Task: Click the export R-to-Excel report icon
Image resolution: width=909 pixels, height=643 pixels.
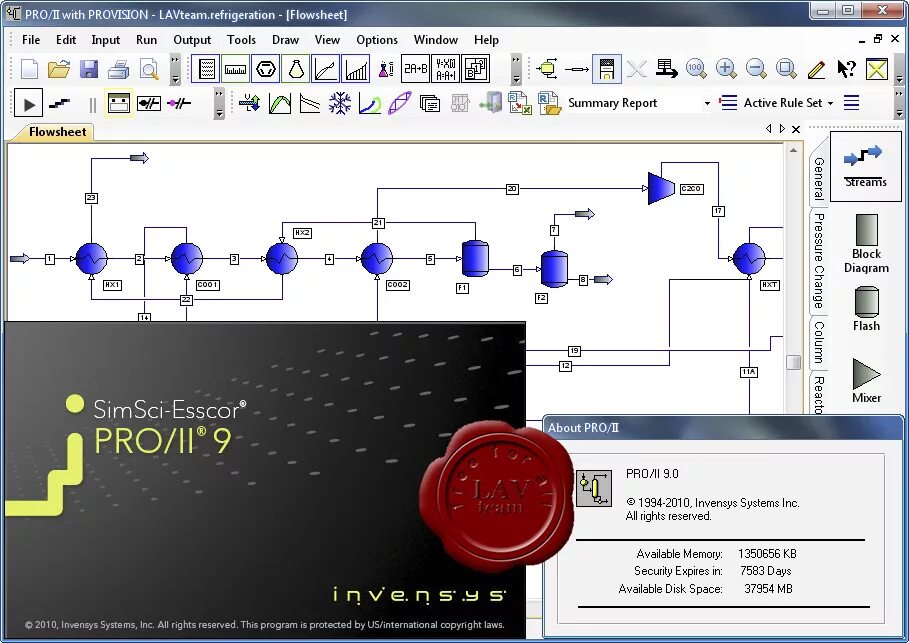Action: (519, 103)
